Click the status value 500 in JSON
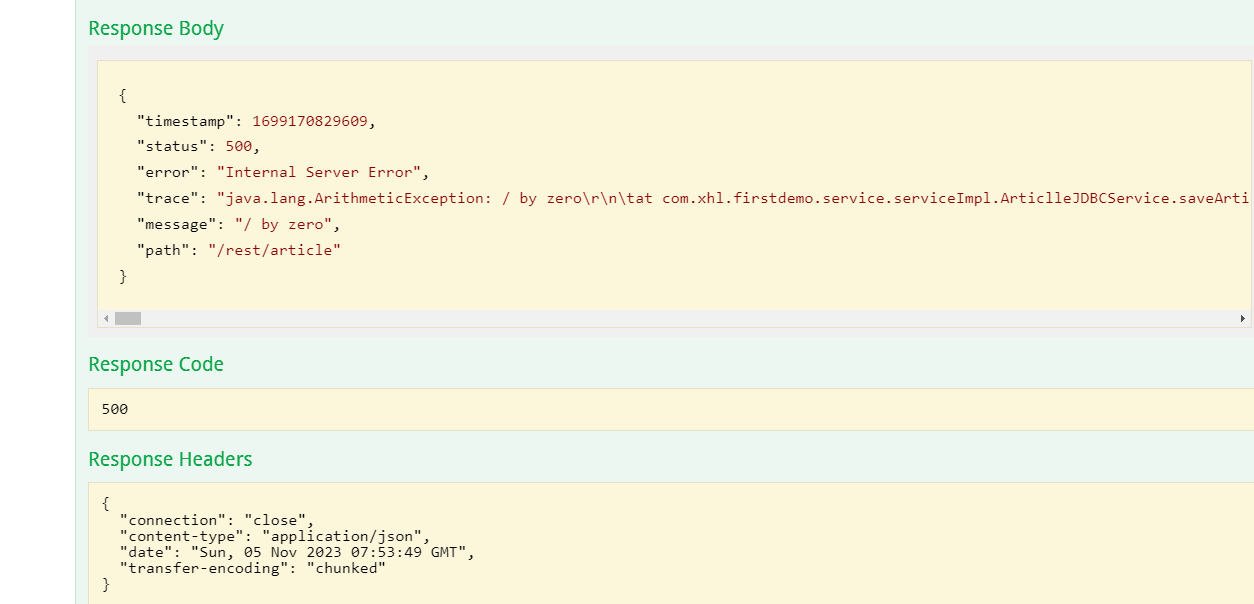This screenshot has height=604, width=1254. click(239, 147)
